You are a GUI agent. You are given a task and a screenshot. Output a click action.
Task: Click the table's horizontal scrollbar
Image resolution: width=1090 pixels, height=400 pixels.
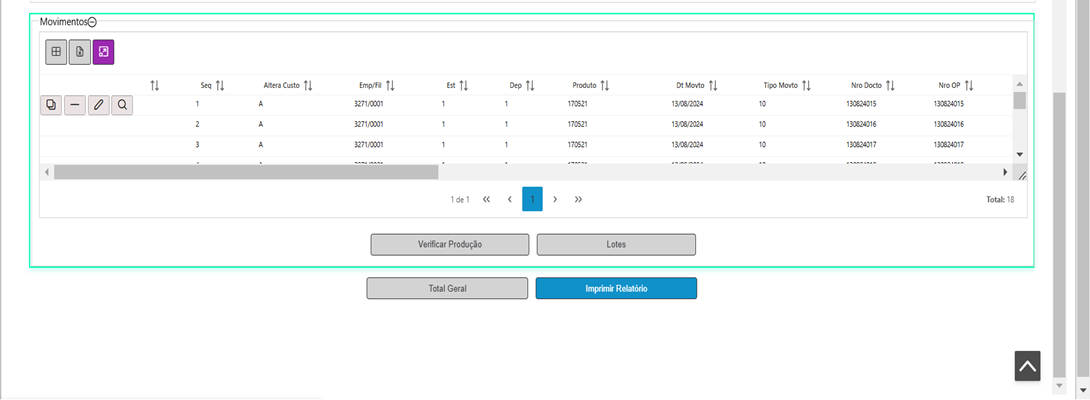(x=246, y=172)
